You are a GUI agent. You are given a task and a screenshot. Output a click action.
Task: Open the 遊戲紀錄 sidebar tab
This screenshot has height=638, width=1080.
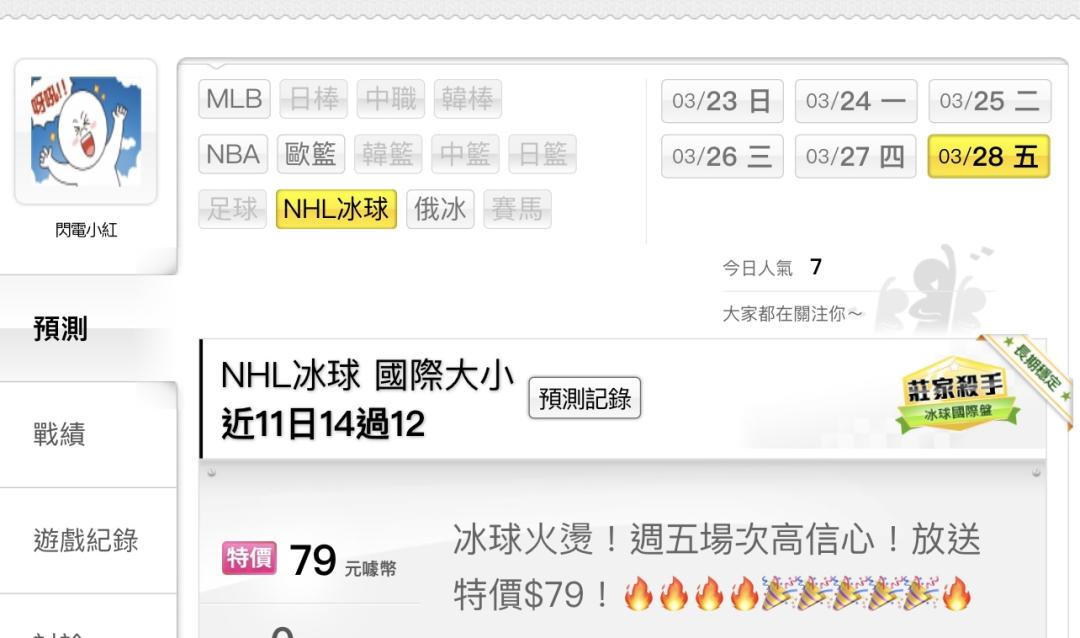(x=88, y=540)
